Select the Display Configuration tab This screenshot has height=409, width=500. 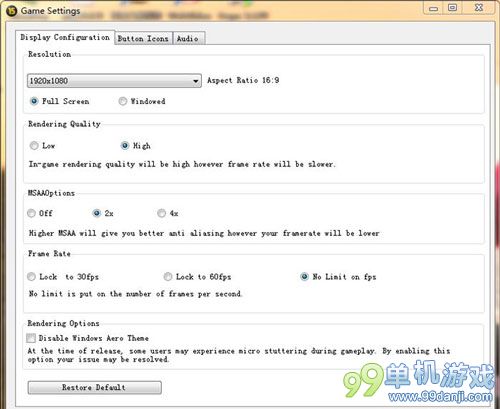(65, 37)
